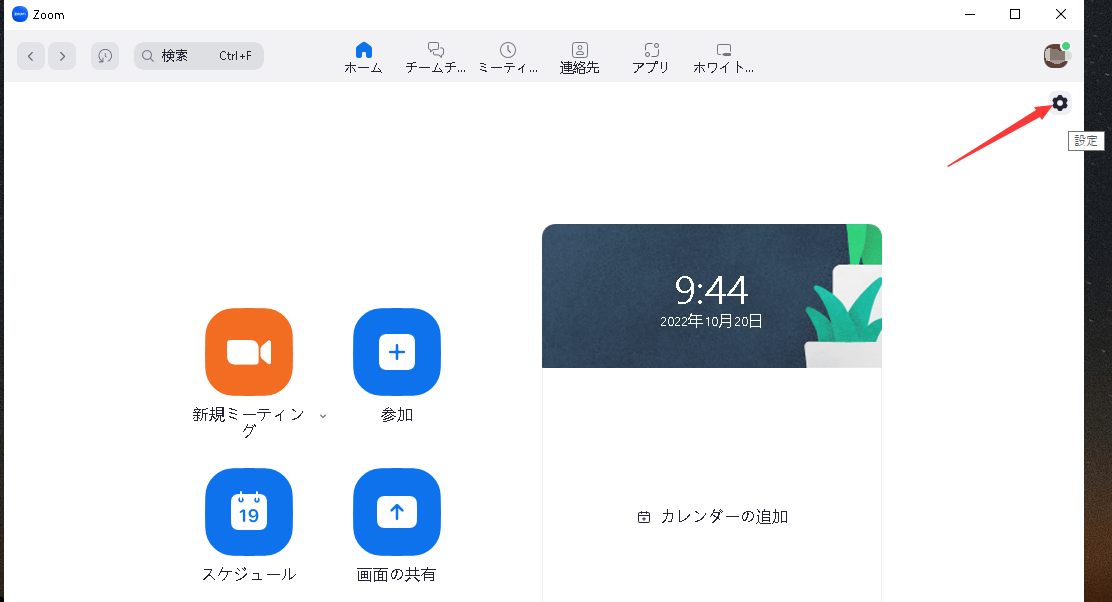
Task: Switch to the ホーム tab
Action: (363, 58)
